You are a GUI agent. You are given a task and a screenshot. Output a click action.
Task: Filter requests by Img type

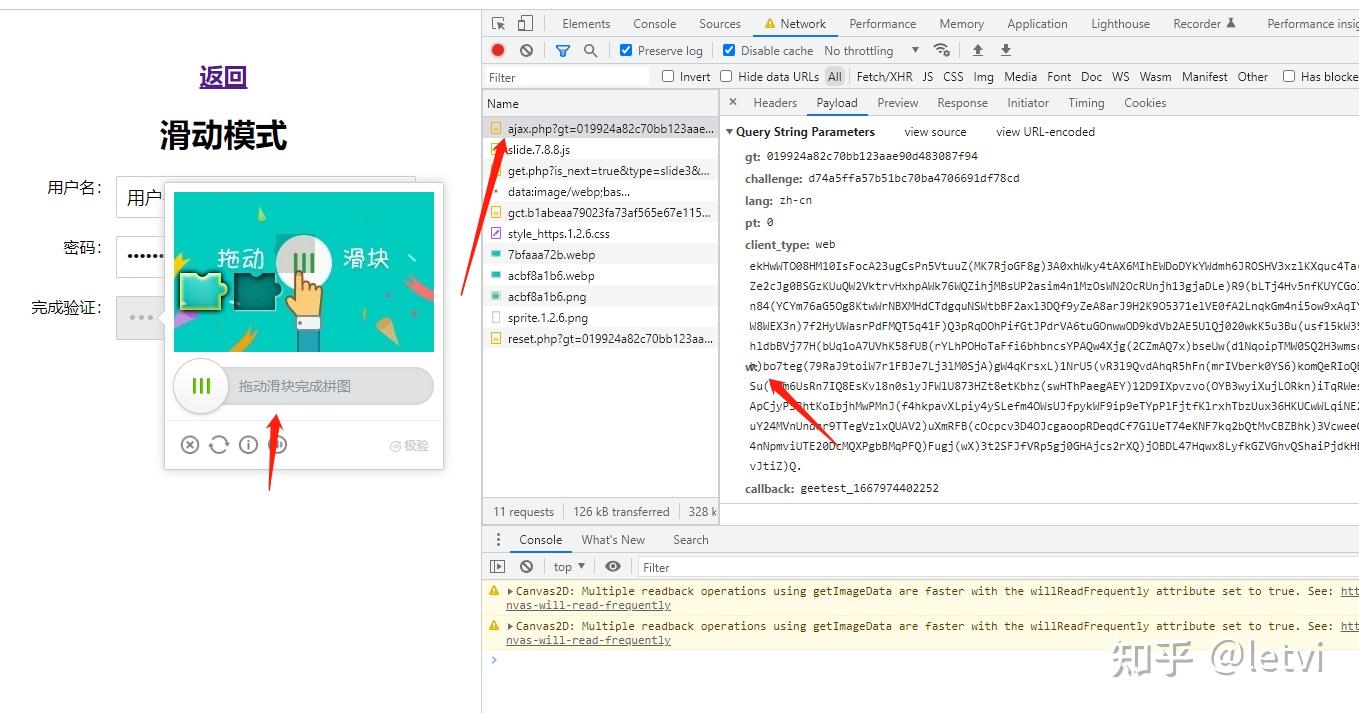point(984,77)
